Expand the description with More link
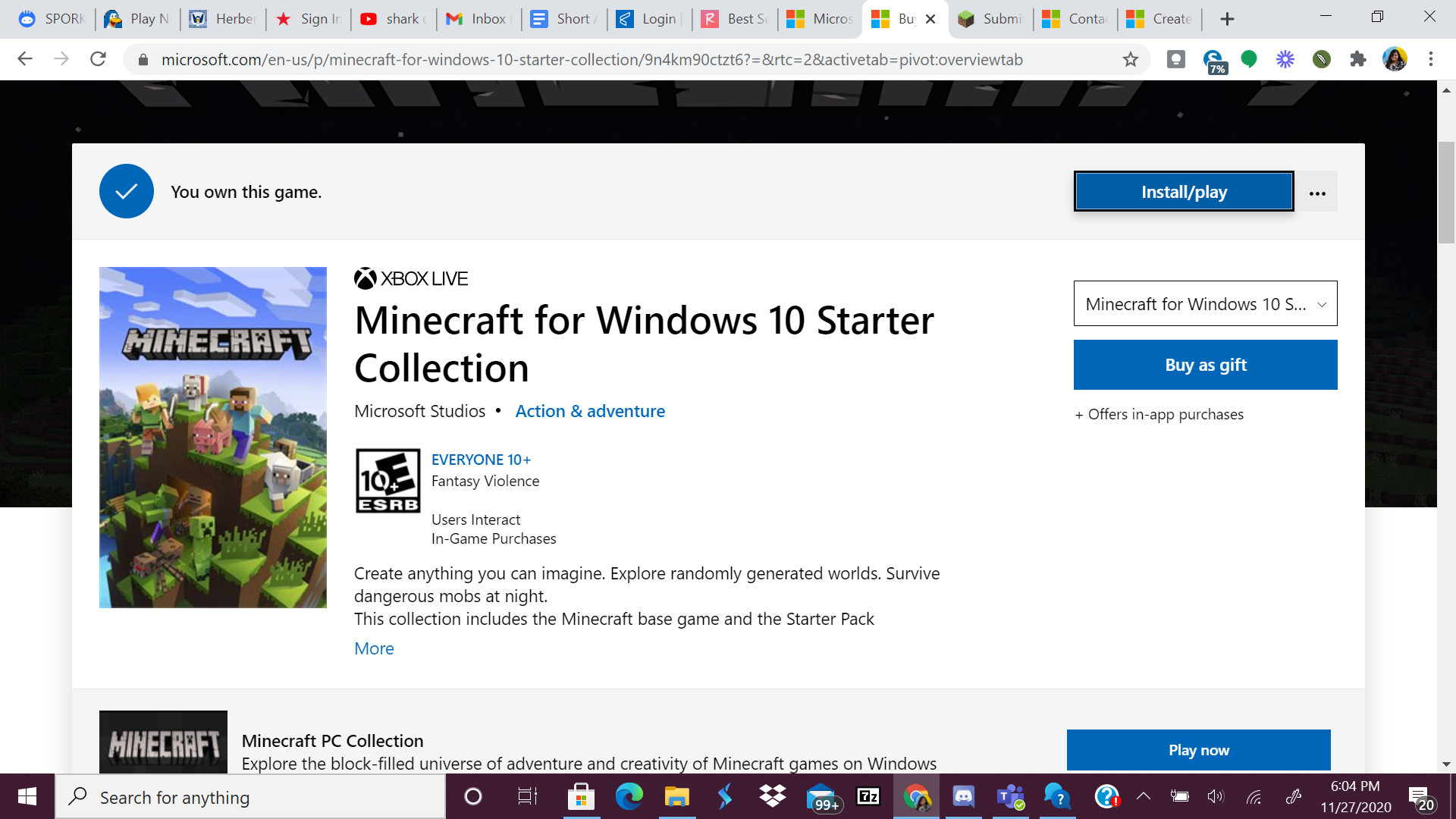This screenshot has height=819, width=1456. tap(374, 648)
